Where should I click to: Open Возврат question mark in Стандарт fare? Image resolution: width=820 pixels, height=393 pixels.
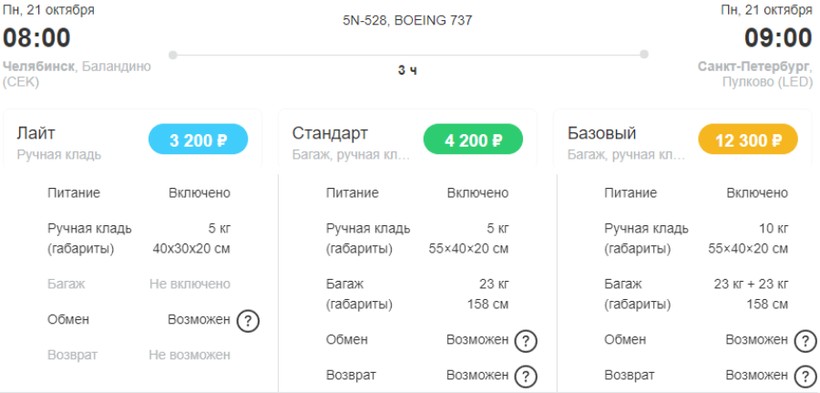[x=526, y=376]
